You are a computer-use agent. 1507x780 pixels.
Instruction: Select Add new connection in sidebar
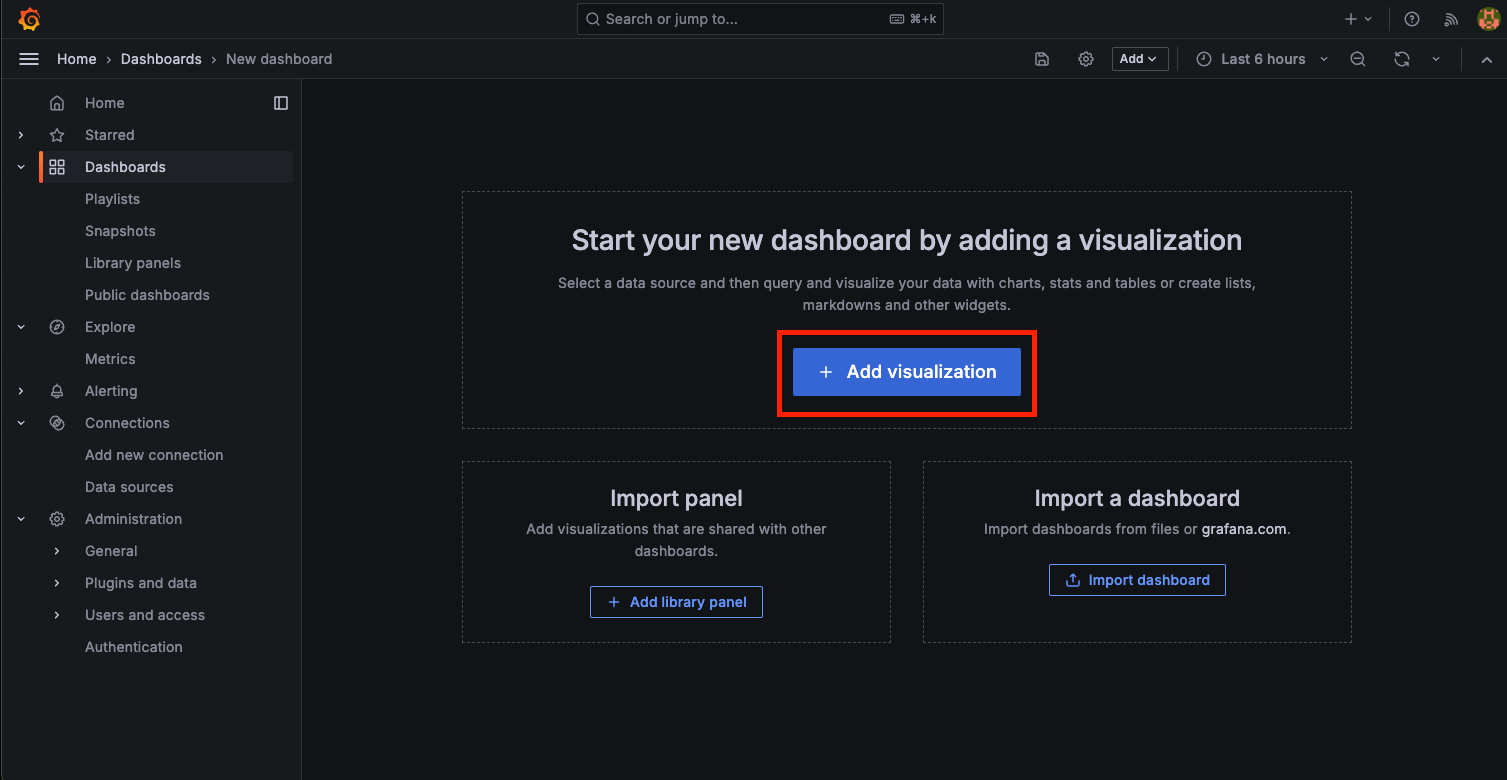(x=154, y=455)
